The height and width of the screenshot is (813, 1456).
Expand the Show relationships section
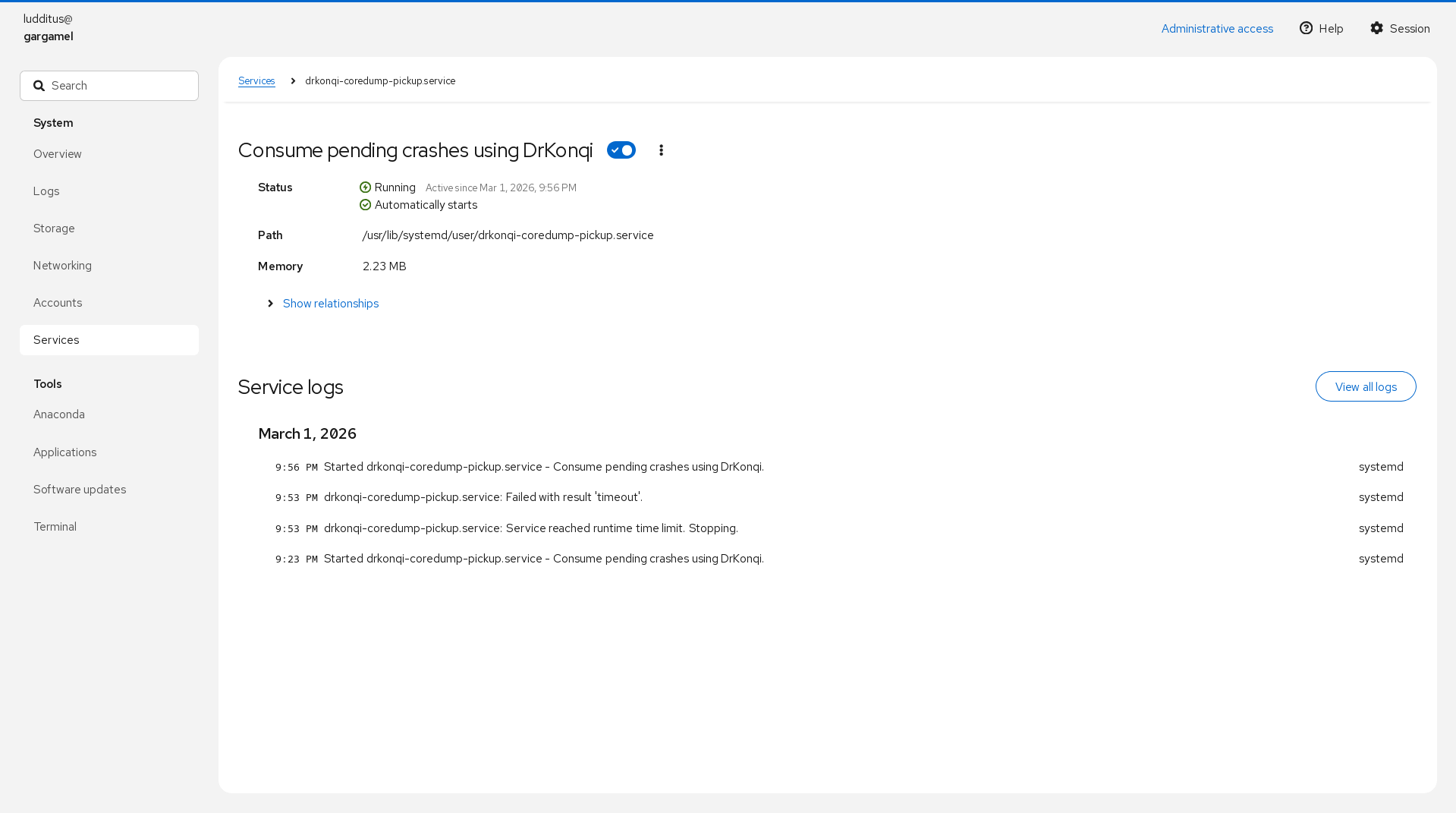coord(330,304)
